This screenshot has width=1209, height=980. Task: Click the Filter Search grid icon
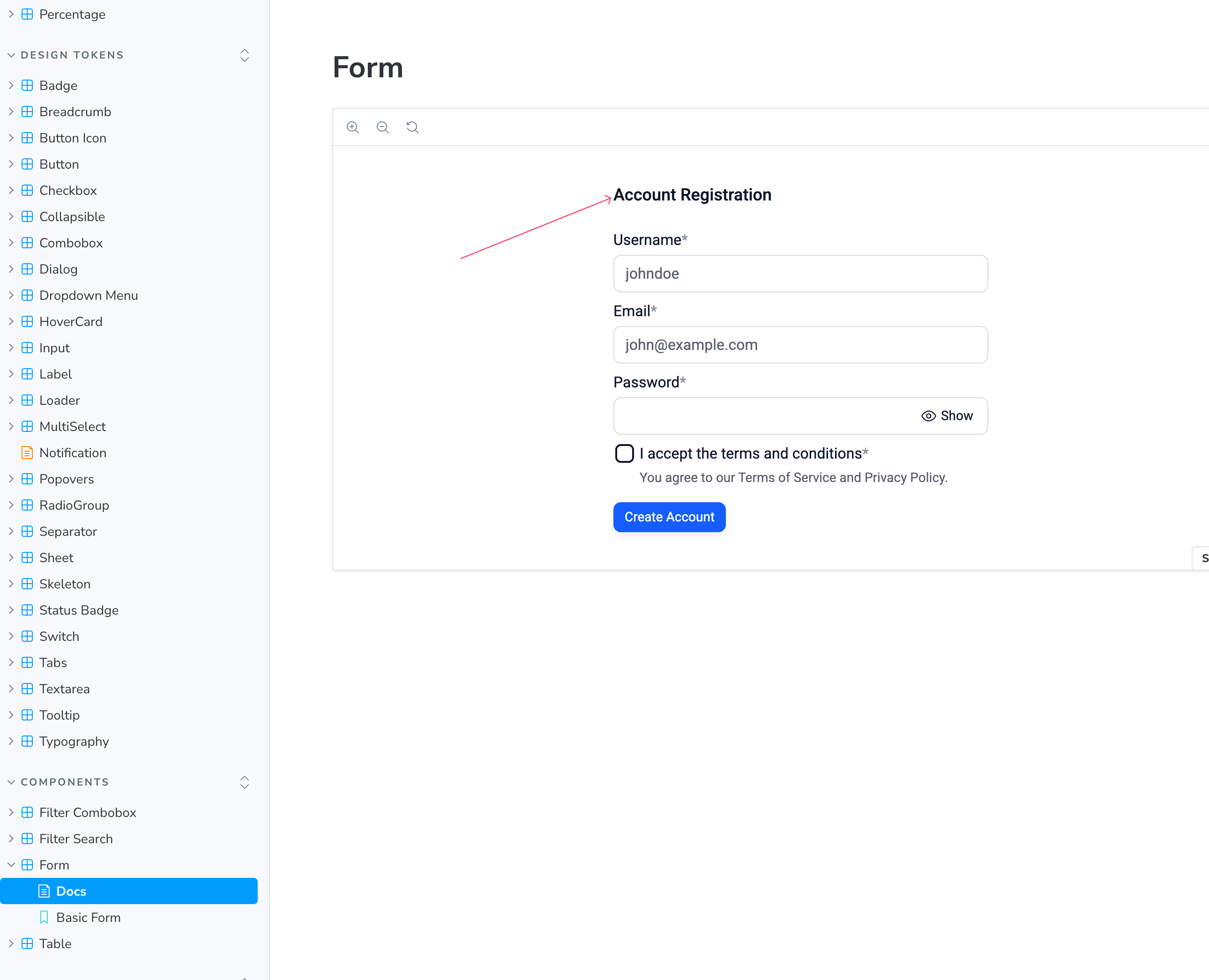click(27, 839)
